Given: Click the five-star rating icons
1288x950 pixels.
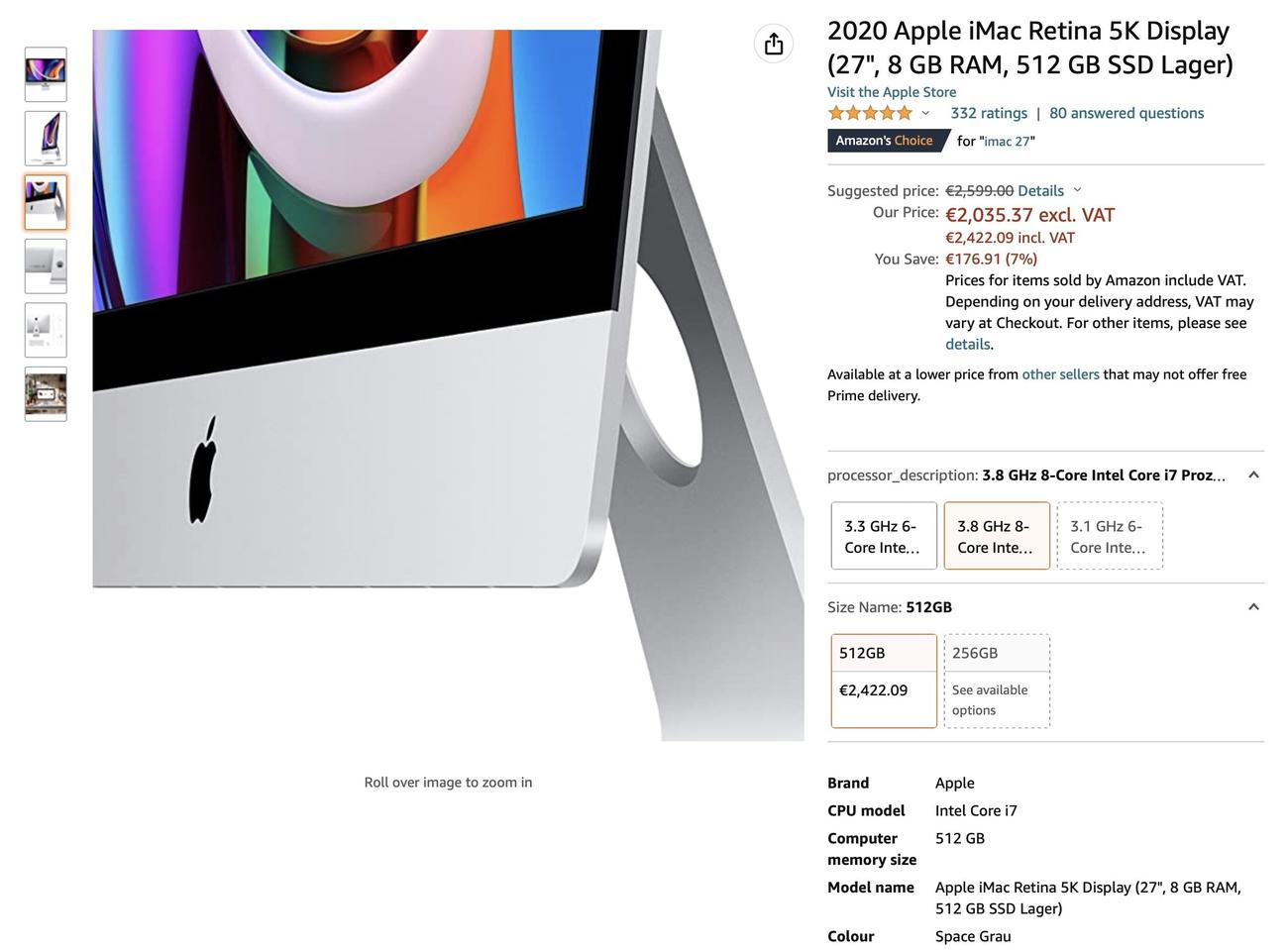Looking at the screenshot, I should [870, 113].
